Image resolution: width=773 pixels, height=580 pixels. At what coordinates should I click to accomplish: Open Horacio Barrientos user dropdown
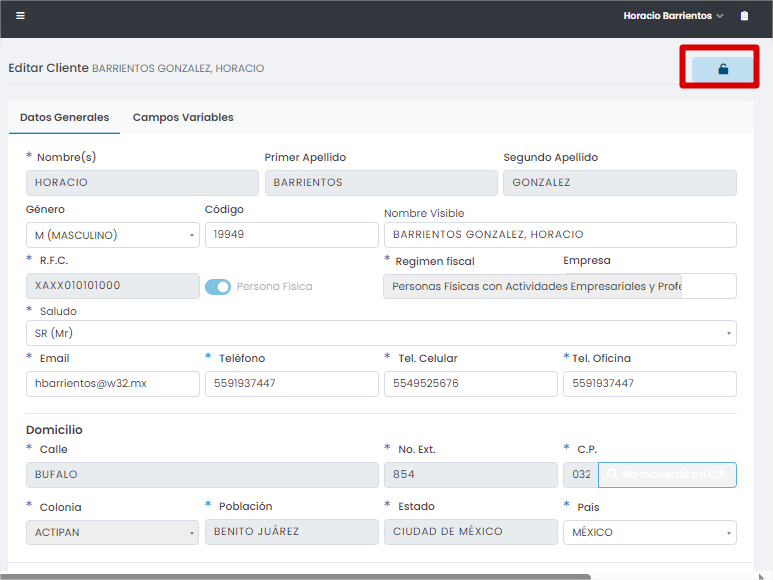(673, 16)
